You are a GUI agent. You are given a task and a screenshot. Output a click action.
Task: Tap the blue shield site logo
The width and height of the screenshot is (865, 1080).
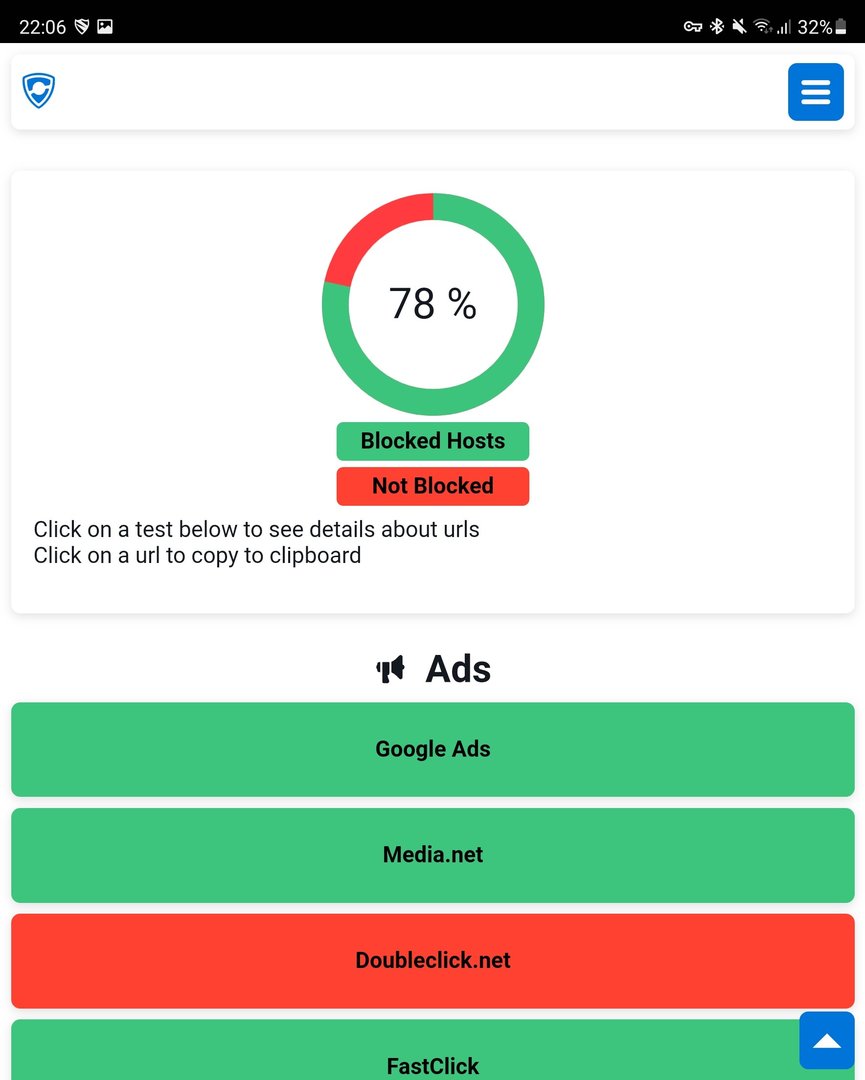[x=39, y=90]
